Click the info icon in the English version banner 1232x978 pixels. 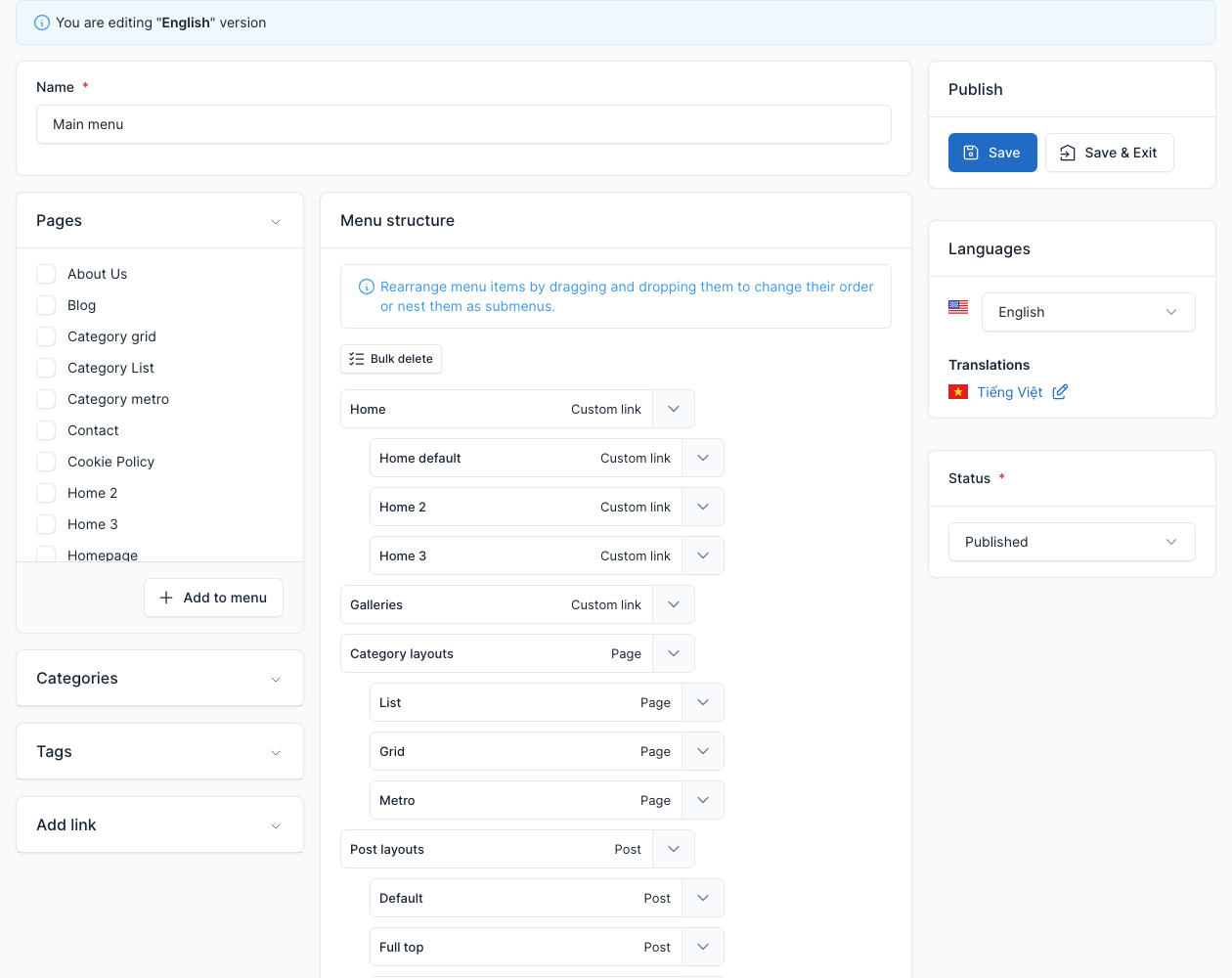42,22
